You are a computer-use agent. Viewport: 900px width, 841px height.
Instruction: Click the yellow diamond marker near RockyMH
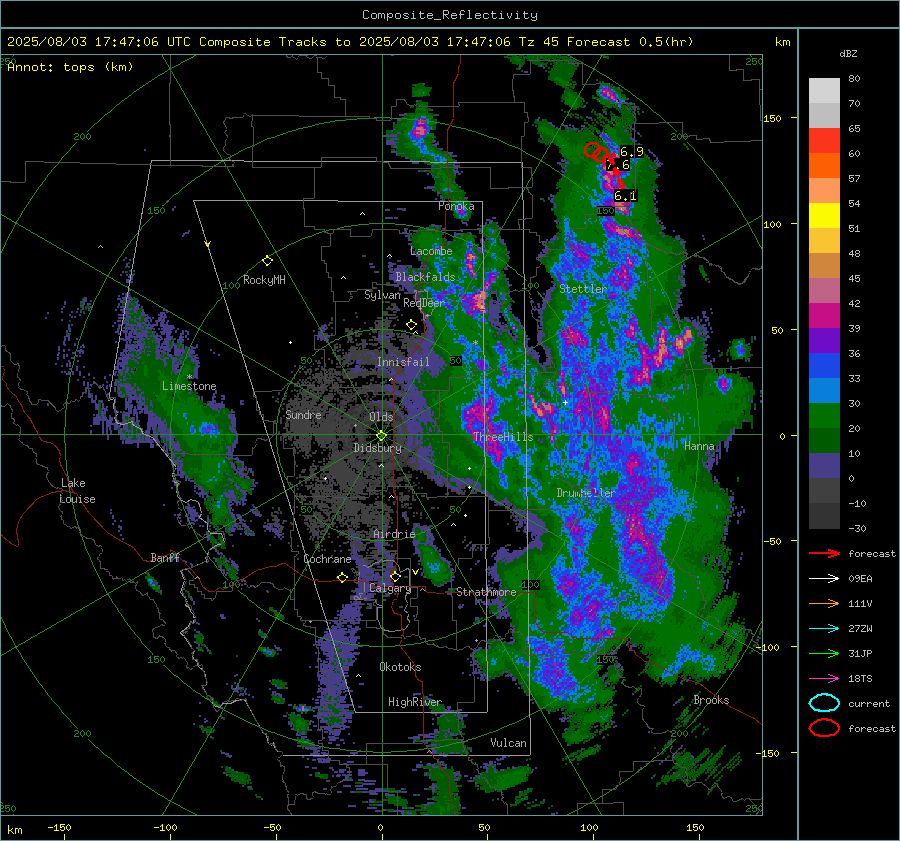tap(267, 261)
